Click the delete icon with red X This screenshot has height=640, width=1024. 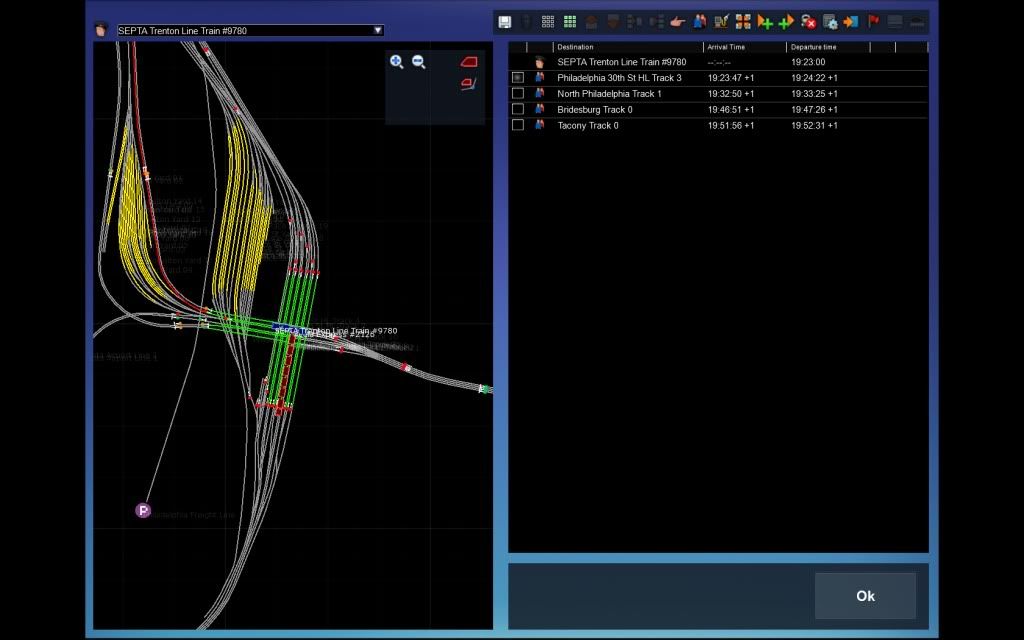pyautogui.click(x=808, y=22)
